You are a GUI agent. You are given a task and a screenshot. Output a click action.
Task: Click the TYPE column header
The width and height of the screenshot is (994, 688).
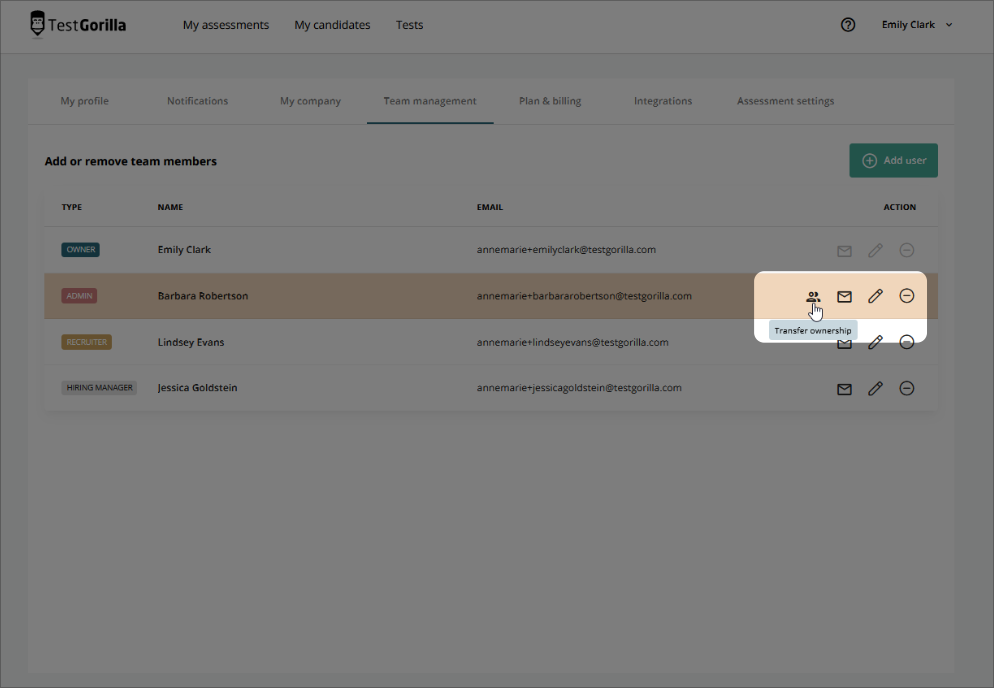pyautogui.click(x=72, y=207)
